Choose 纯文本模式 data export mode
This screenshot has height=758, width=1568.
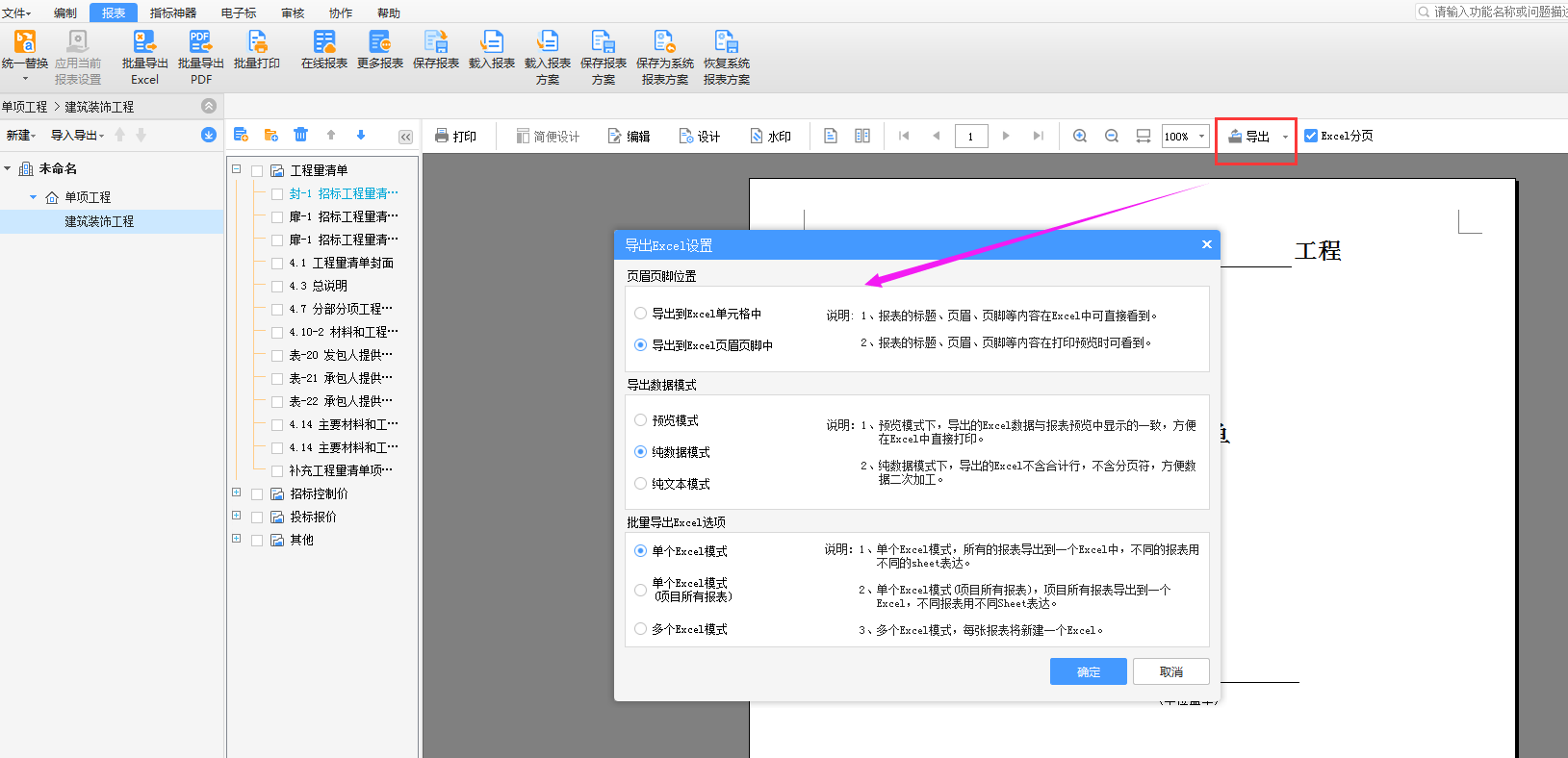[x=640, y=484]
